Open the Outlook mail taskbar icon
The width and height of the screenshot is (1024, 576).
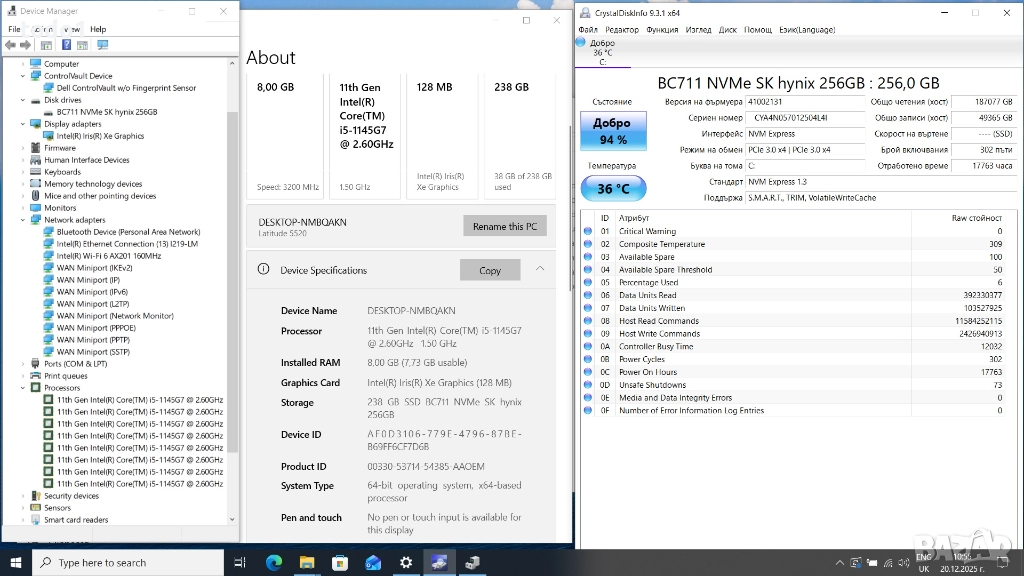click(x=373, y=562)
